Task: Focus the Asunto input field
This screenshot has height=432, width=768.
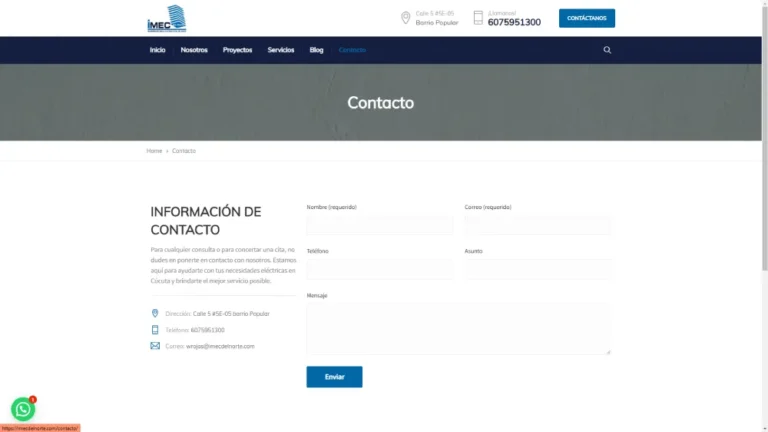Action: [537, 269]
